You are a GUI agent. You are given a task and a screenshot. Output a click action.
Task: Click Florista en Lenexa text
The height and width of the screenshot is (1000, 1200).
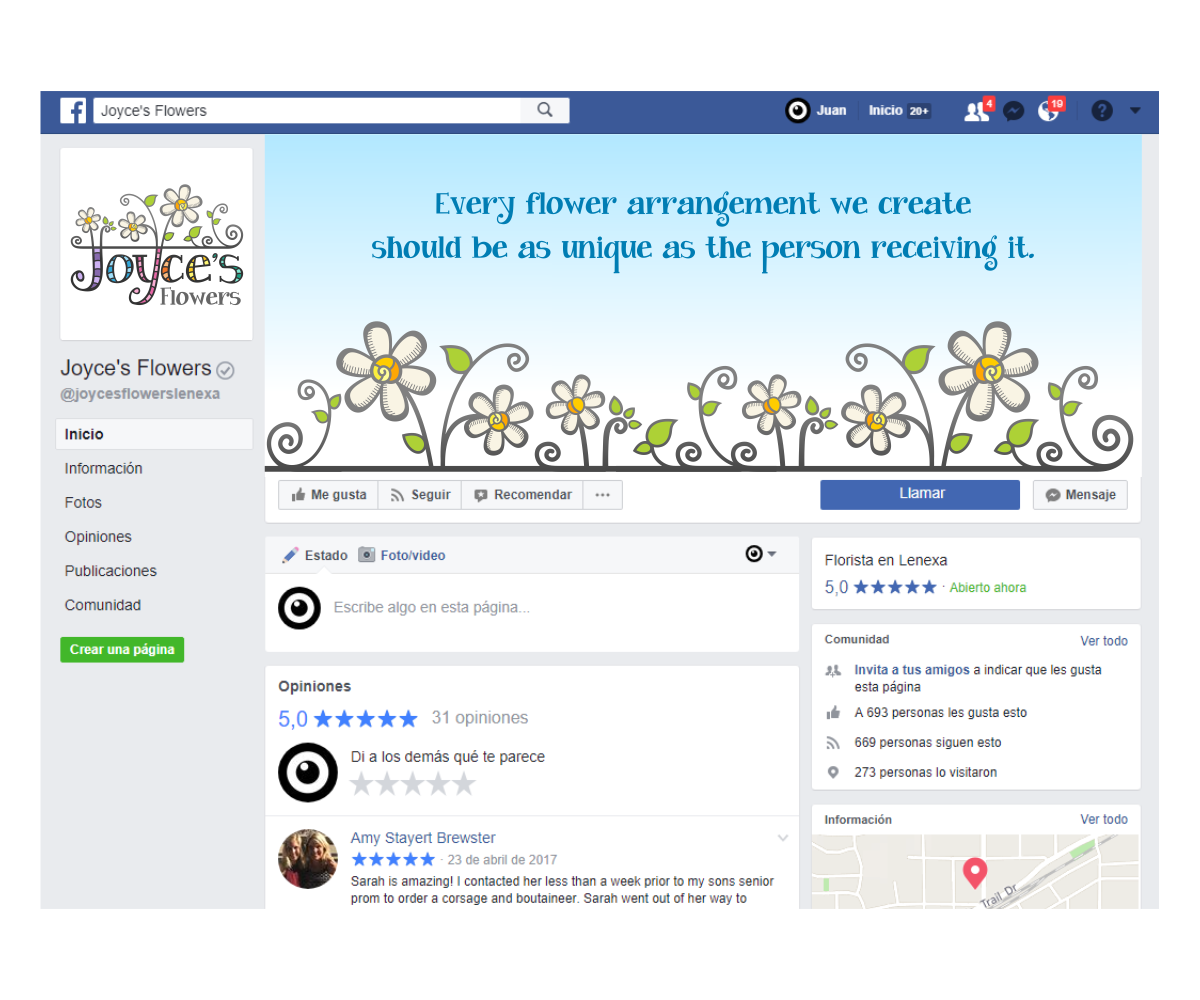coord(886,560)
